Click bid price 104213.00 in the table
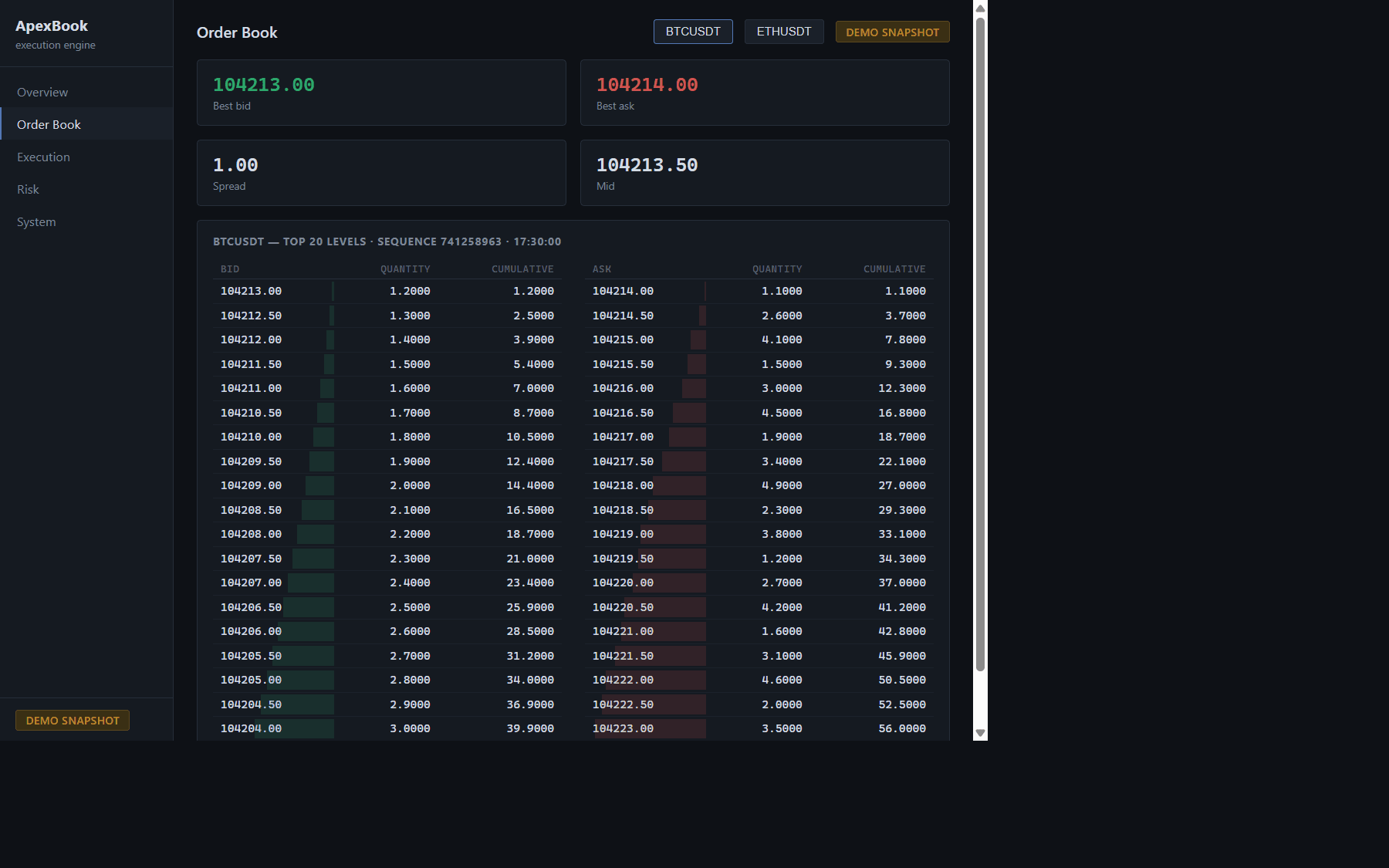This screenshot has width=1389, height=868. (251, 291)
